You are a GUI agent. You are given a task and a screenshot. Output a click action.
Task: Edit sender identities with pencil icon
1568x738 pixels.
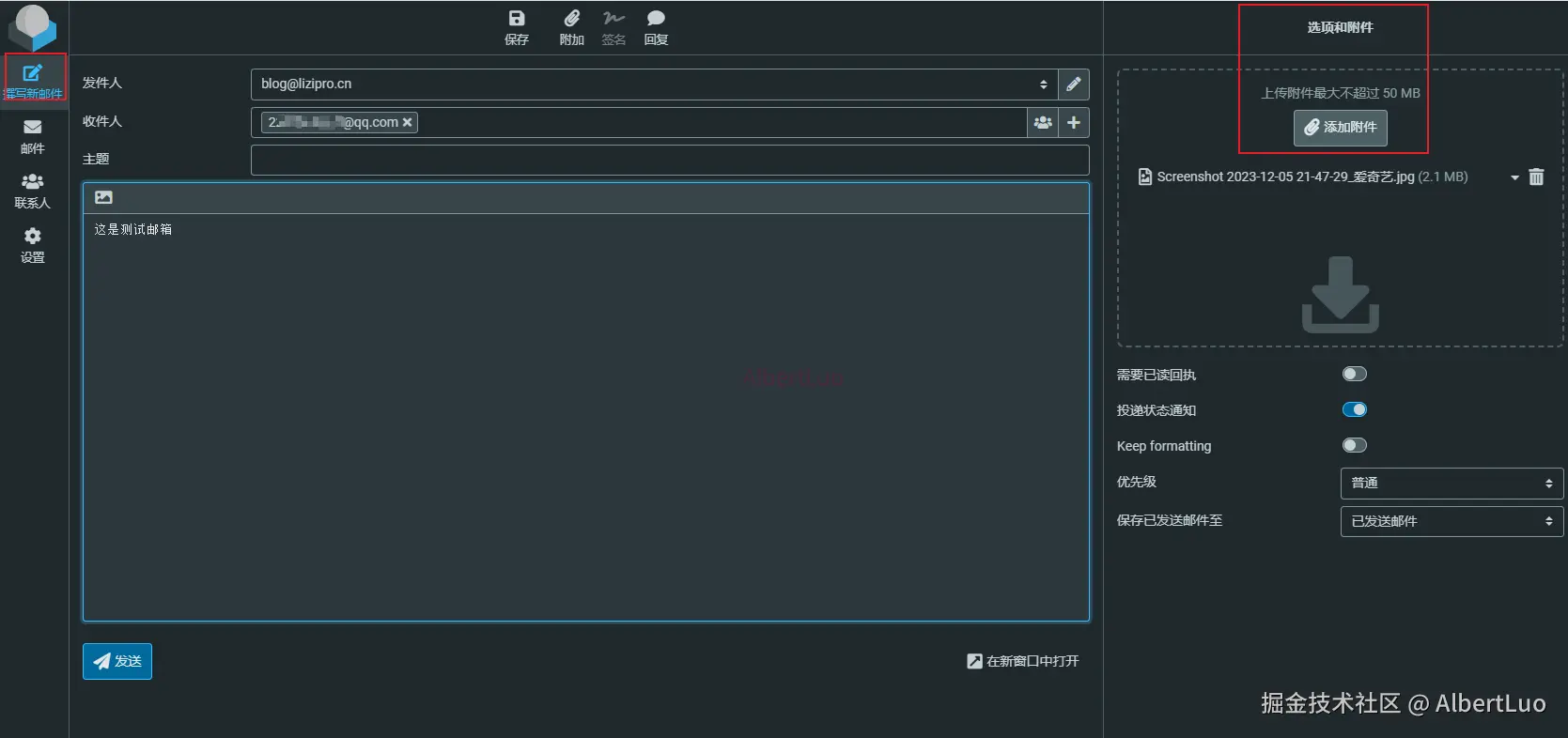(x=1074, y=85)
